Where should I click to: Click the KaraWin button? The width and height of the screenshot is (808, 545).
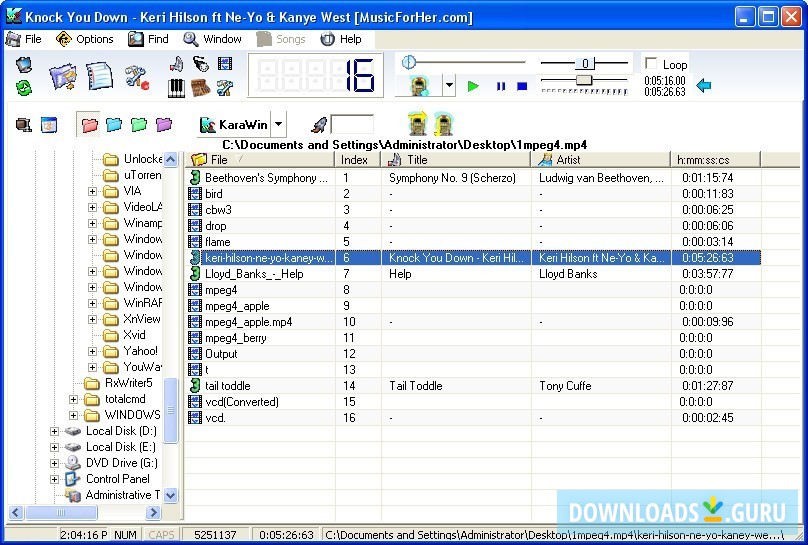coord(234,124)
